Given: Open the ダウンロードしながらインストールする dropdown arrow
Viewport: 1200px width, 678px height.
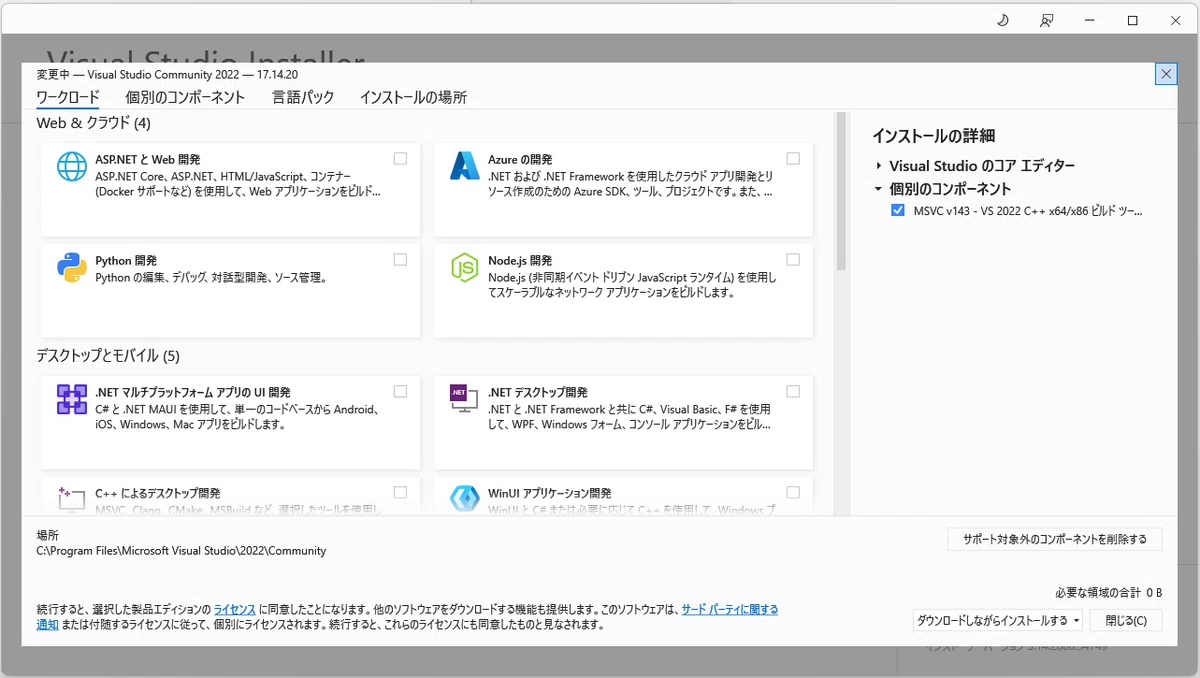Looking at the screenshot, I should (1076, 621).
